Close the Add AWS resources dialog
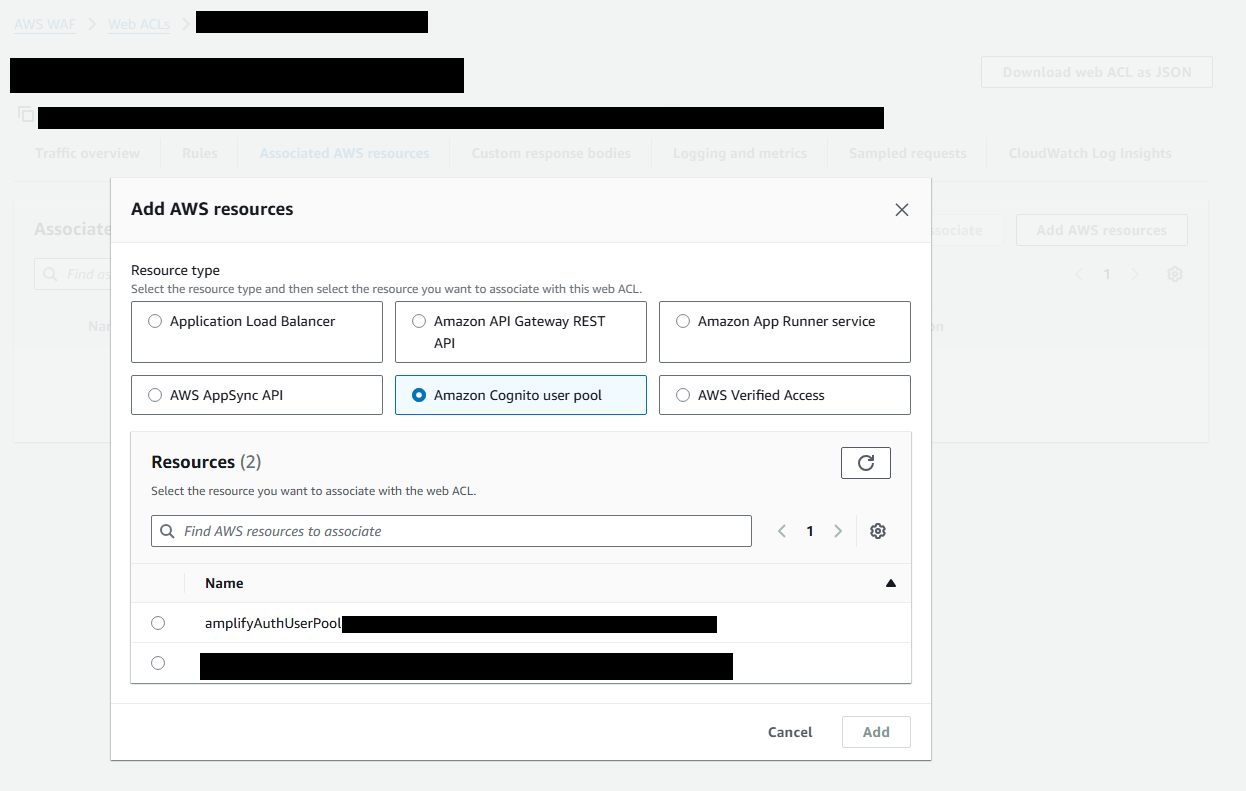 (x=902, y=210)
